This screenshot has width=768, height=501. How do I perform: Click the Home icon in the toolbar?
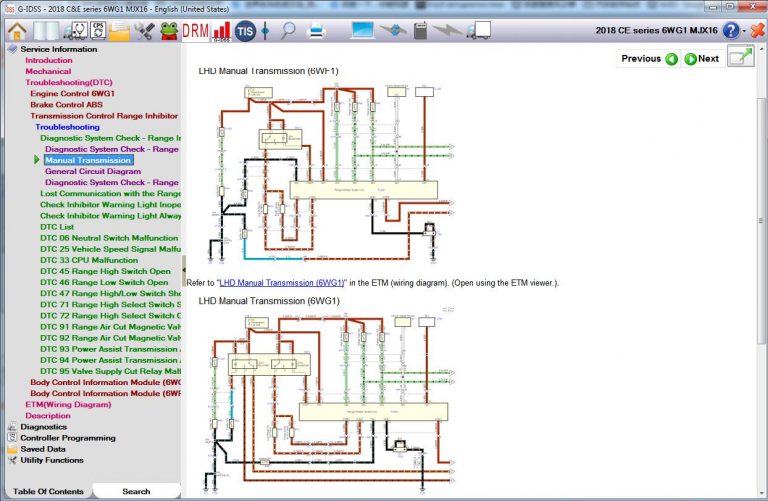click(x=15, y=30)
